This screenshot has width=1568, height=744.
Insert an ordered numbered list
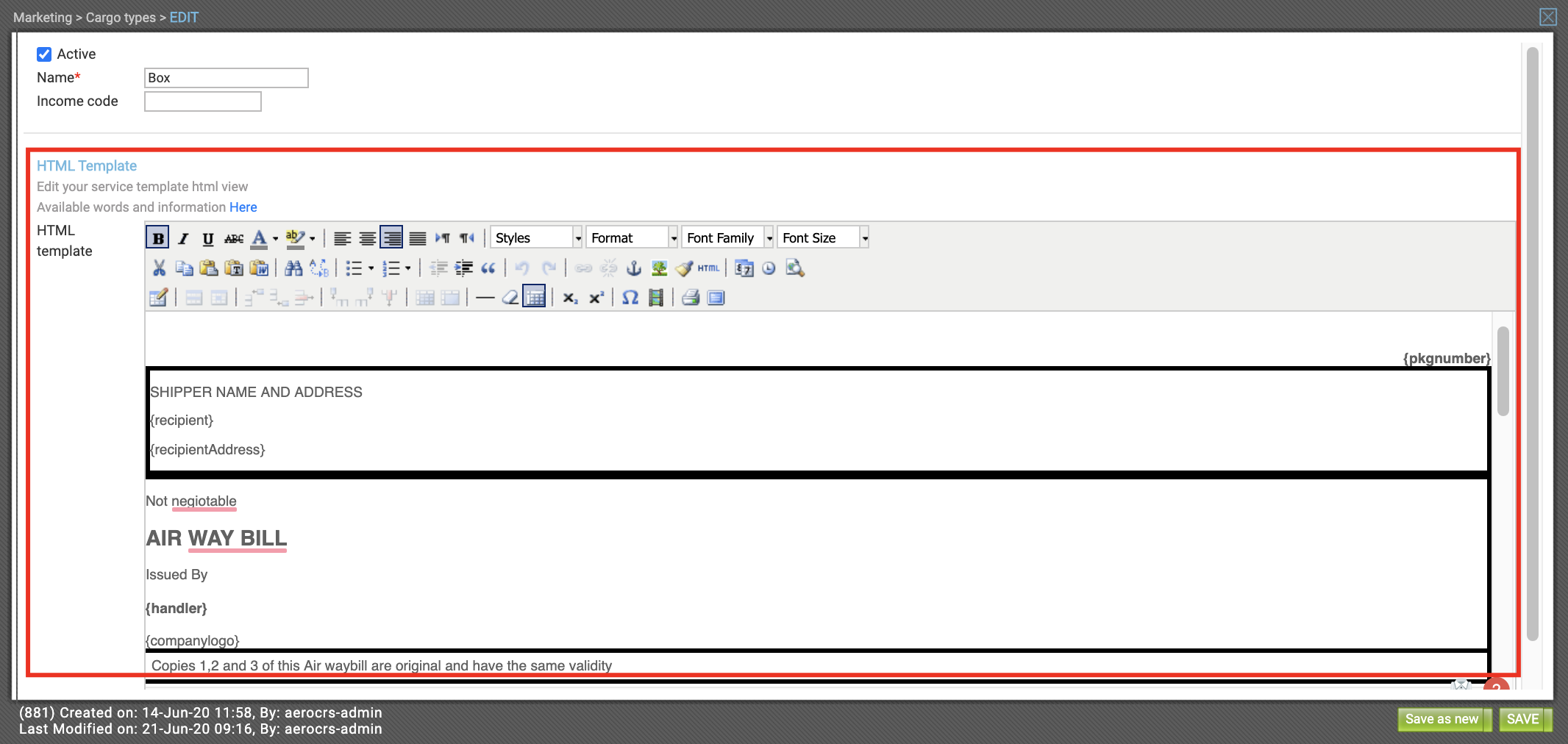pos(391,268)
